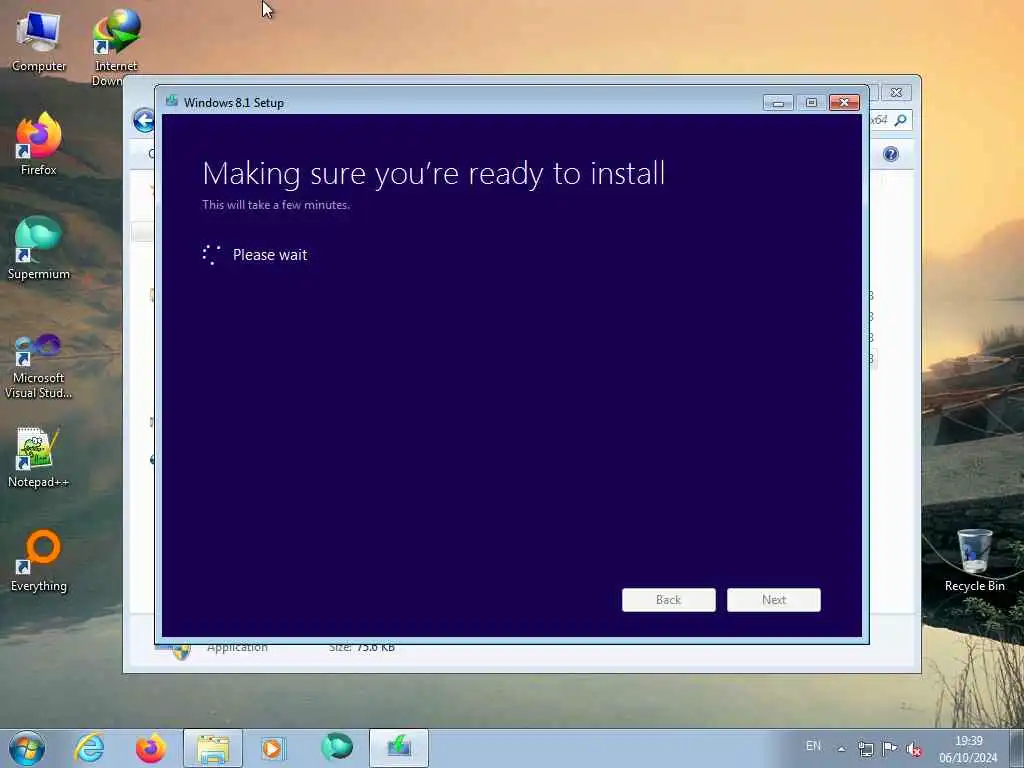Viewport: 1024px width, 768px height.
Task: Show hidden tray icons arrow
Action: (842, 749)
